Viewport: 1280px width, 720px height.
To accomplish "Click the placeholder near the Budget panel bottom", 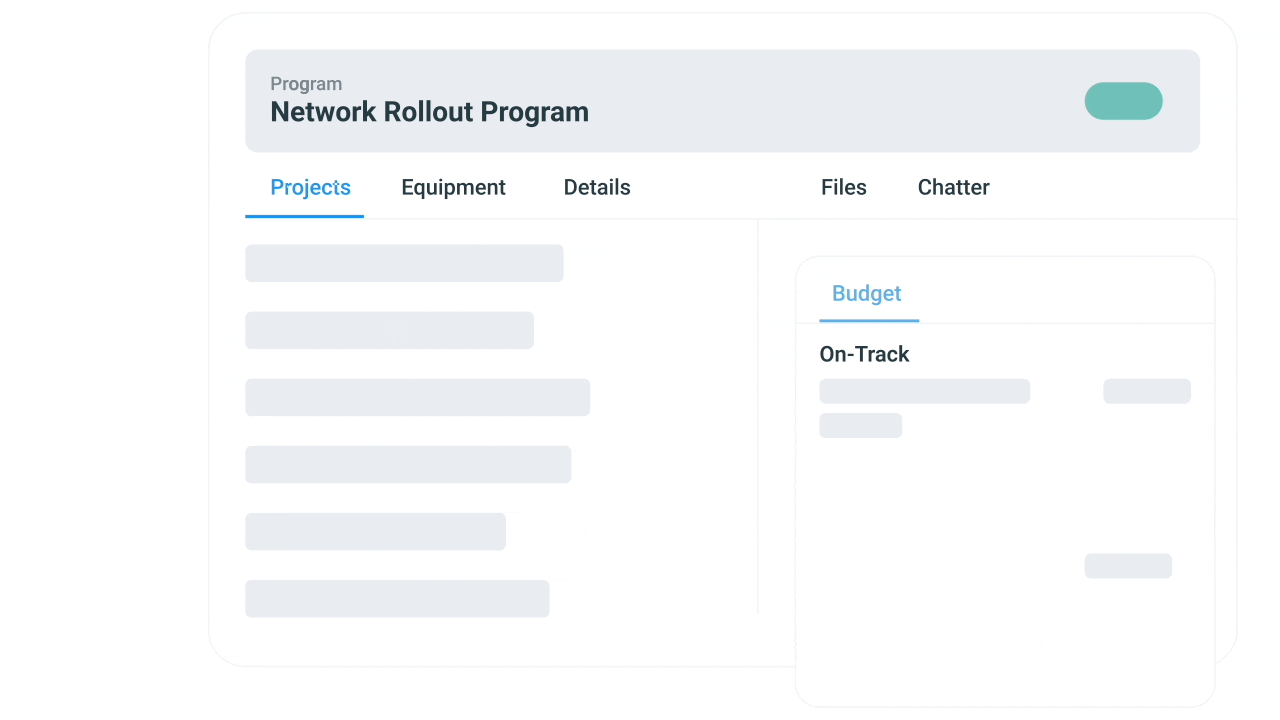I will pos(1128,565).
